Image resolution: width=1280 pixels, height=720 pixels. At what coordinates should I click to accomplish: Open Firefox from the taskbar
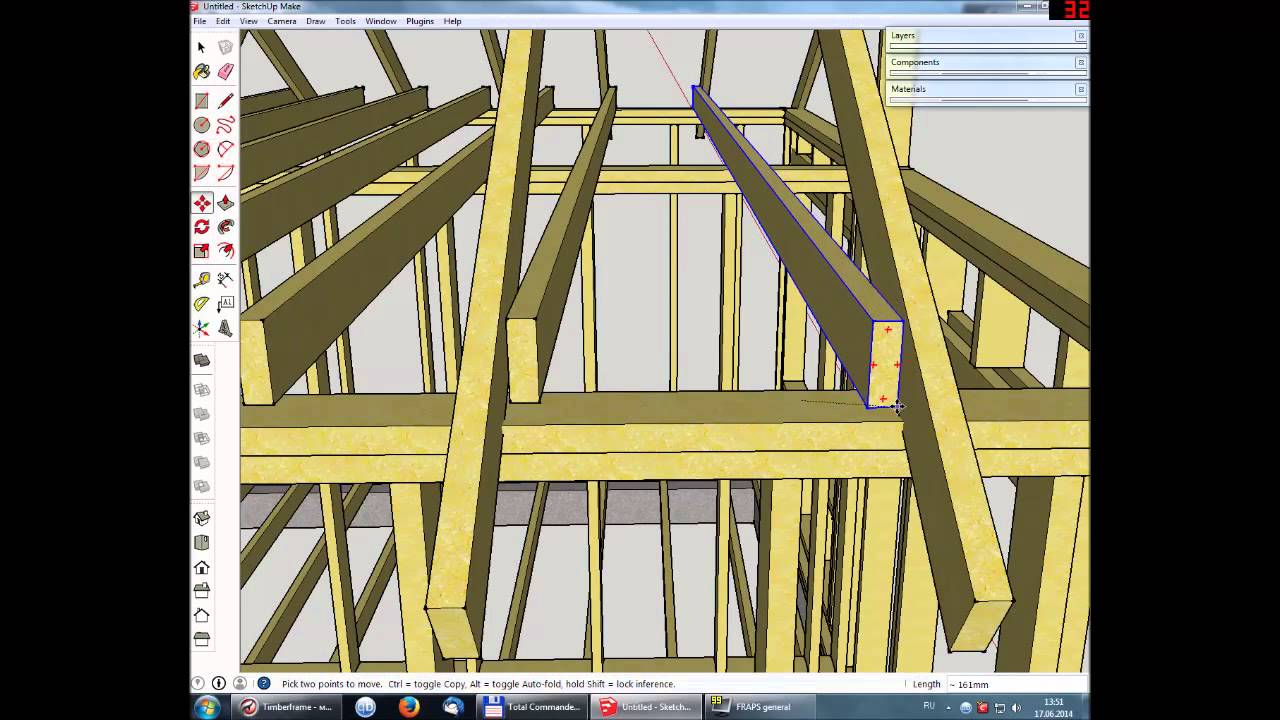click(x=409, y=707)
